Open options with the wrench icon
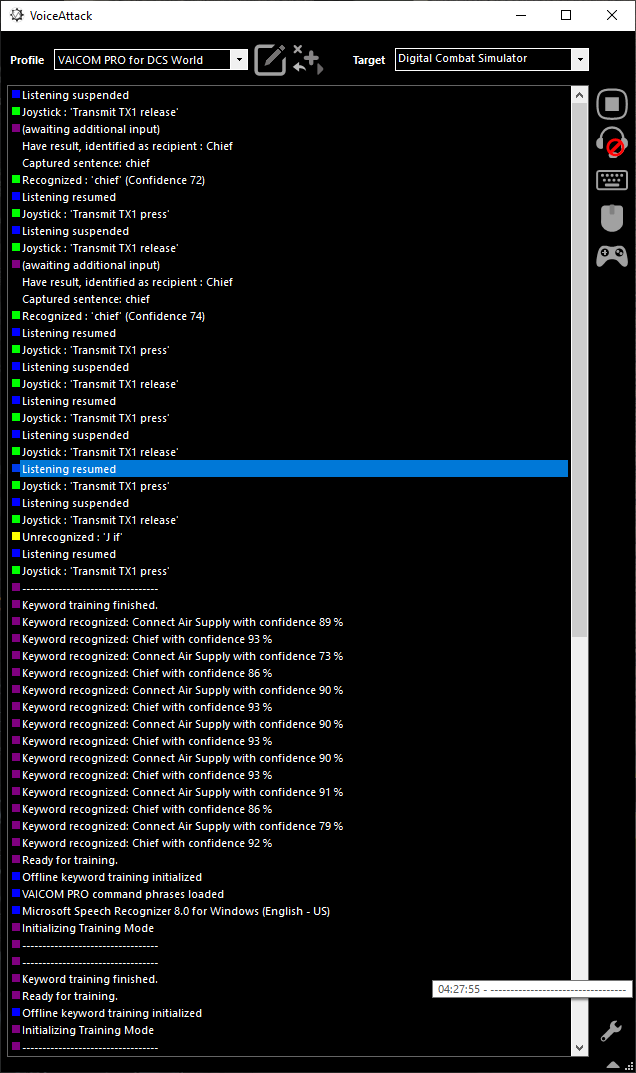This screenshot has width=636, height=1073. 611,1031
